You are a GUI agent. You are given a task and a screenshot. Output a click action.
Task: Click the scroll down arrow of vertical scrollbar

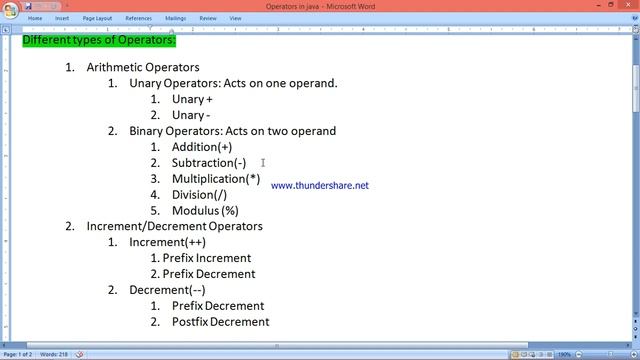(x=636, y=314)
